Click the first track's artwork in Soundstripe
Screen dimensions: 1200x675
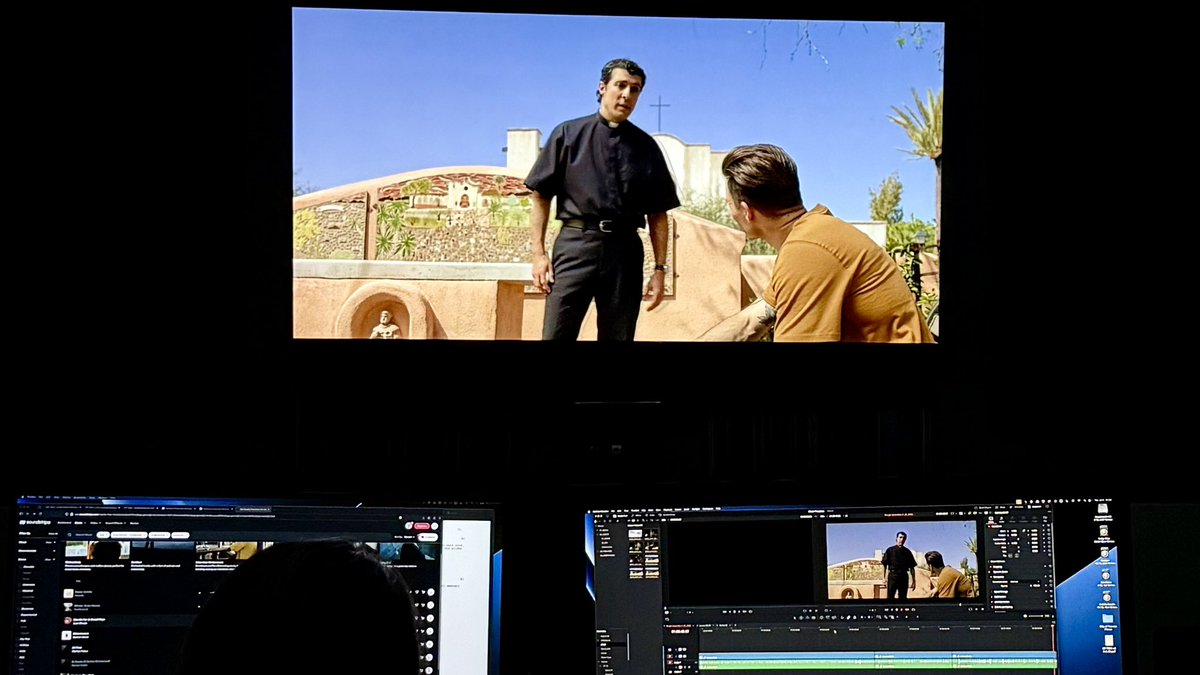pos(68,593)
